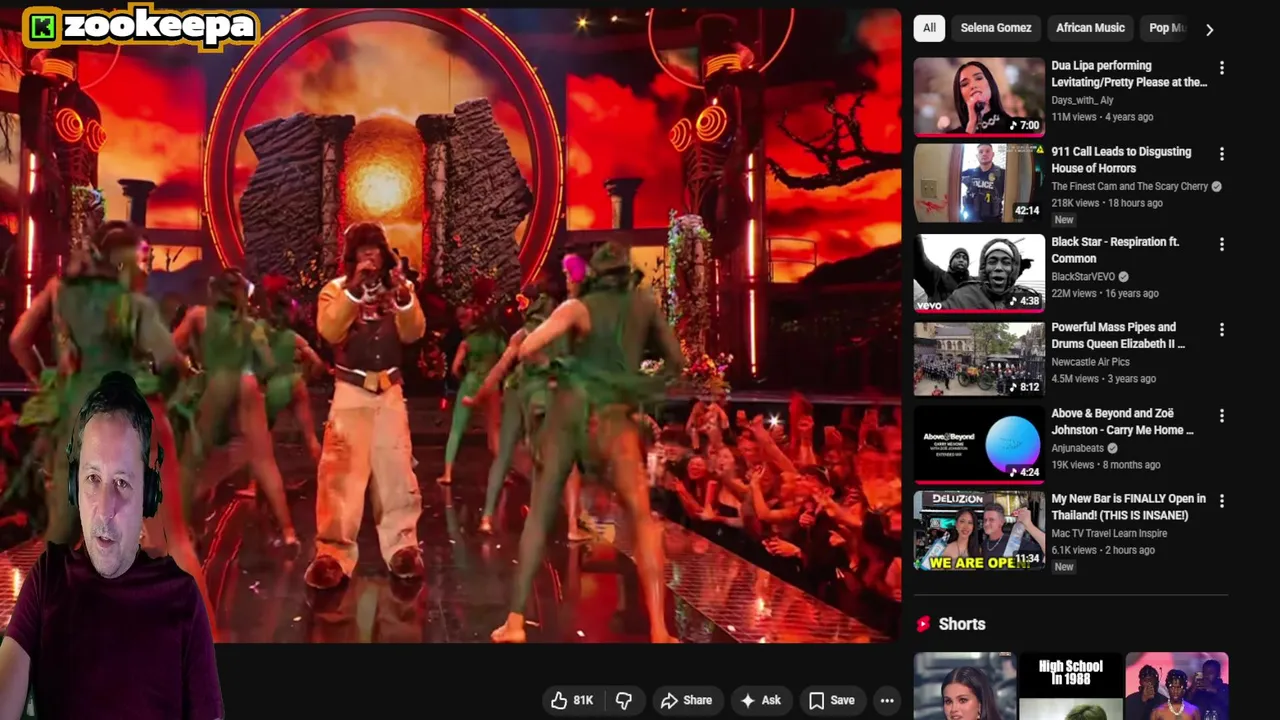The width and height of the screenshot is (1280, 720).
Task: Select the African Music filter chip
Action: click(x=1090, y=28)
